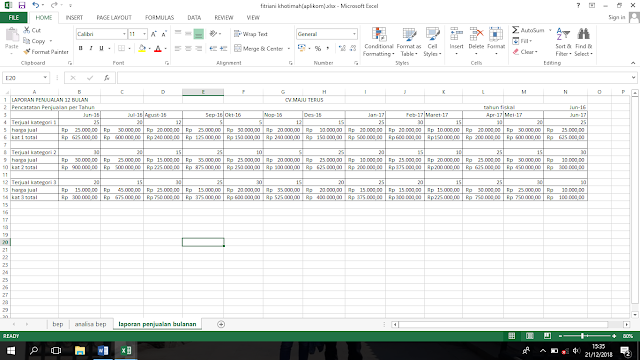Click the Format Painter brush
Viewport: 640px width, 360px height.
point(46,52)
